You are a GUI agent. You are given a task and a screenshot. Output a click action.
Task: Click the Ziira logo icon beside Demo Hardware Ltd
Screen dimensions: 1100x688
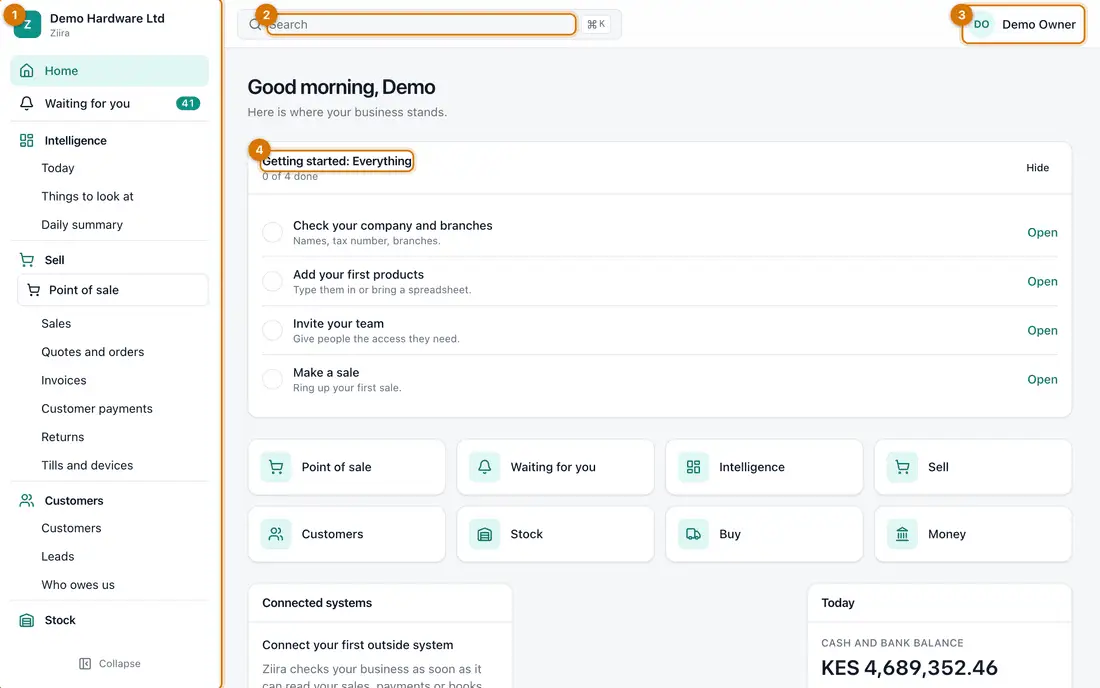(27, 25)
